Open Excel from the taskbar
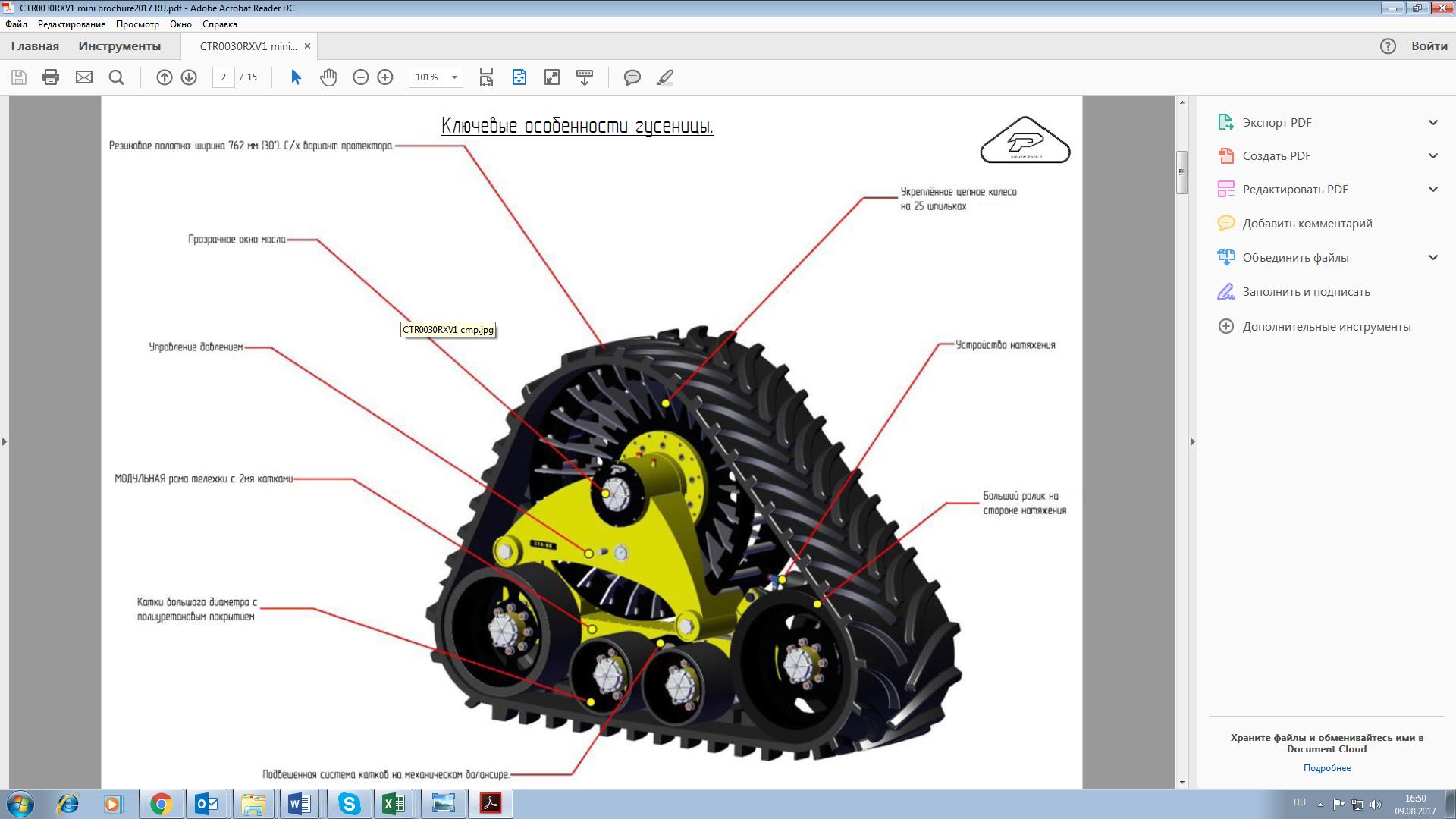This screenshot has height=819, width=1456. [394, 804]
